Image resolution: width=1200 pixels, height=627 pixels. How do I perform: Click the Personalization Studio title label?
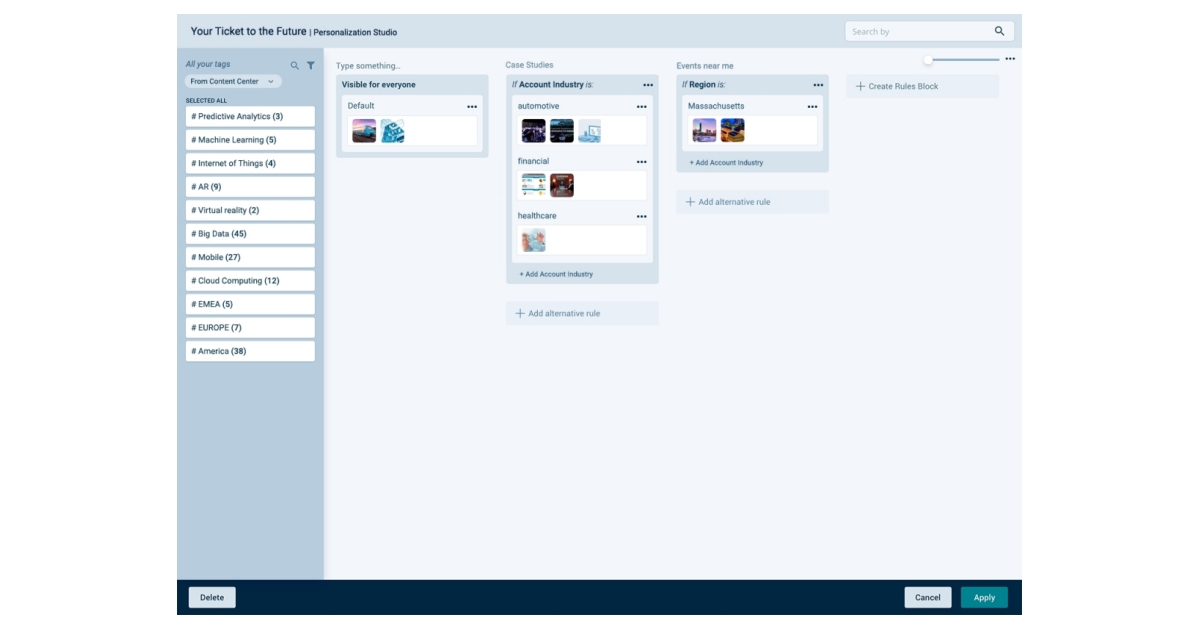coord(356,31)
